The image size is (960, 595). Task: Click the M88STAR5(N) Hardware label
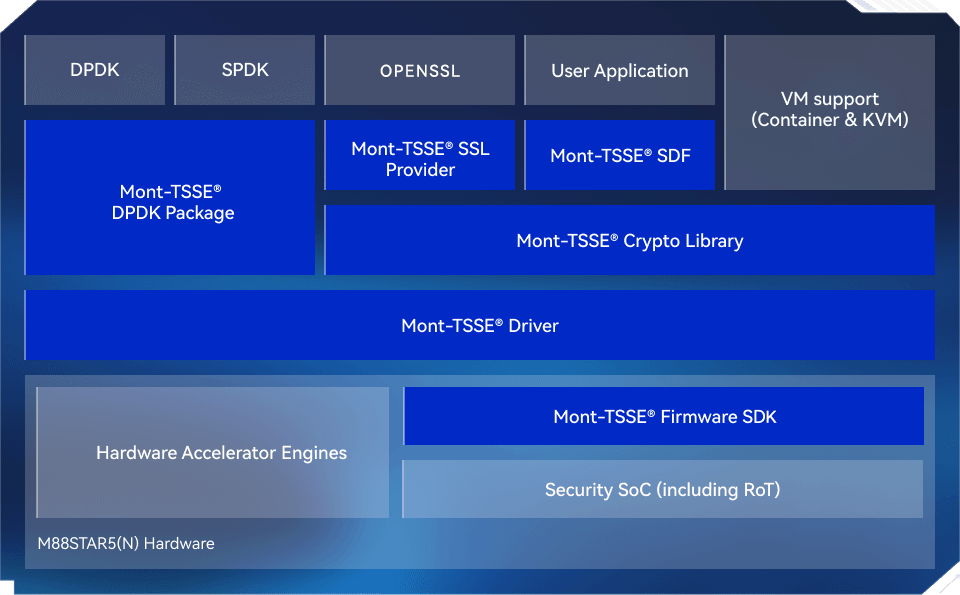[126, 544]
